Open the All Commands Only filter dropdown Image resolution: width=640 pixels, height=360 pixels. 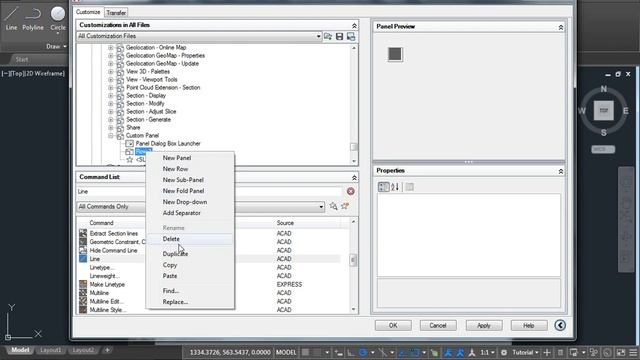click(x=321, y=207)
